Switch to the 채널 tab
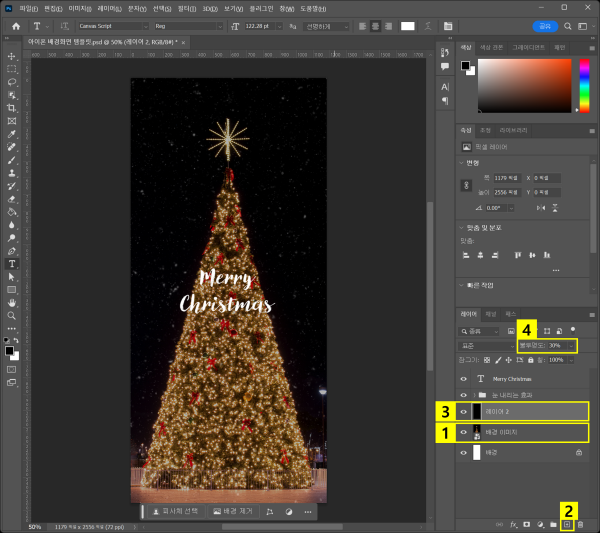This screenshot has height=533, width=600. pos(490,314)
